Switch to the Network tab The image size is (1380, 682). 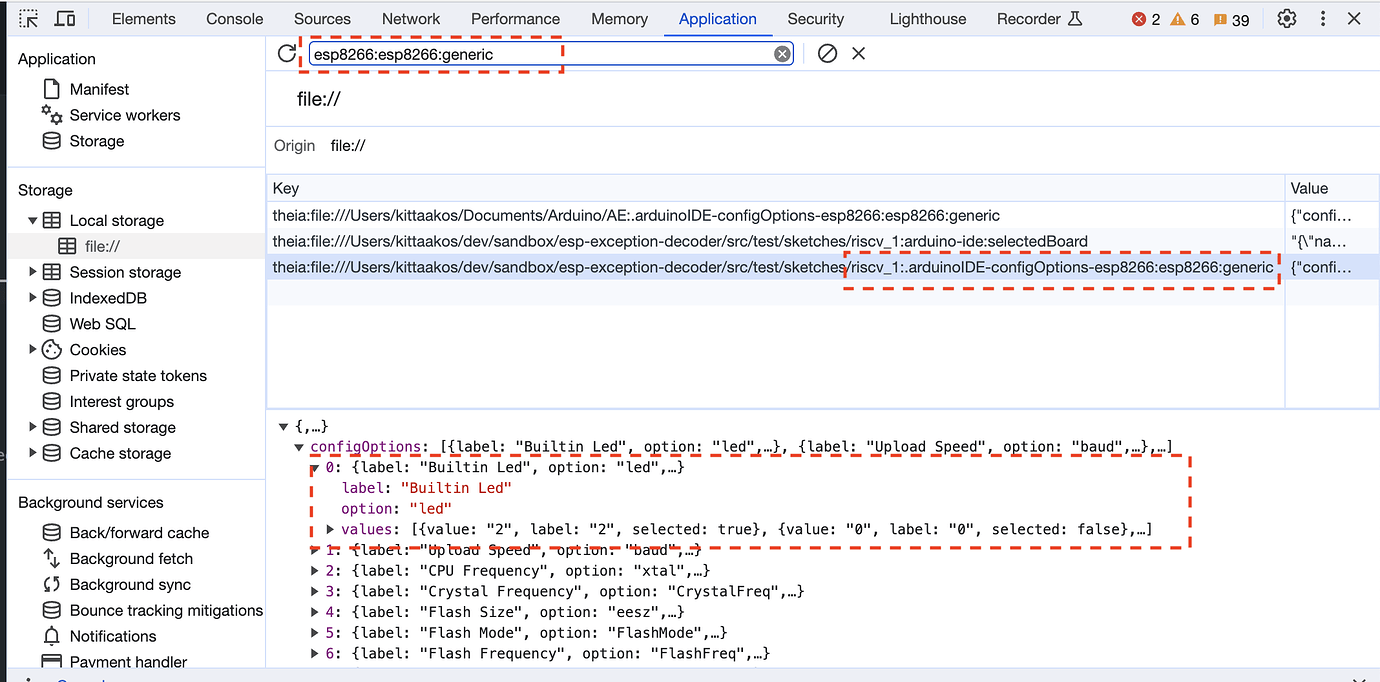click(x=411, y=18)
